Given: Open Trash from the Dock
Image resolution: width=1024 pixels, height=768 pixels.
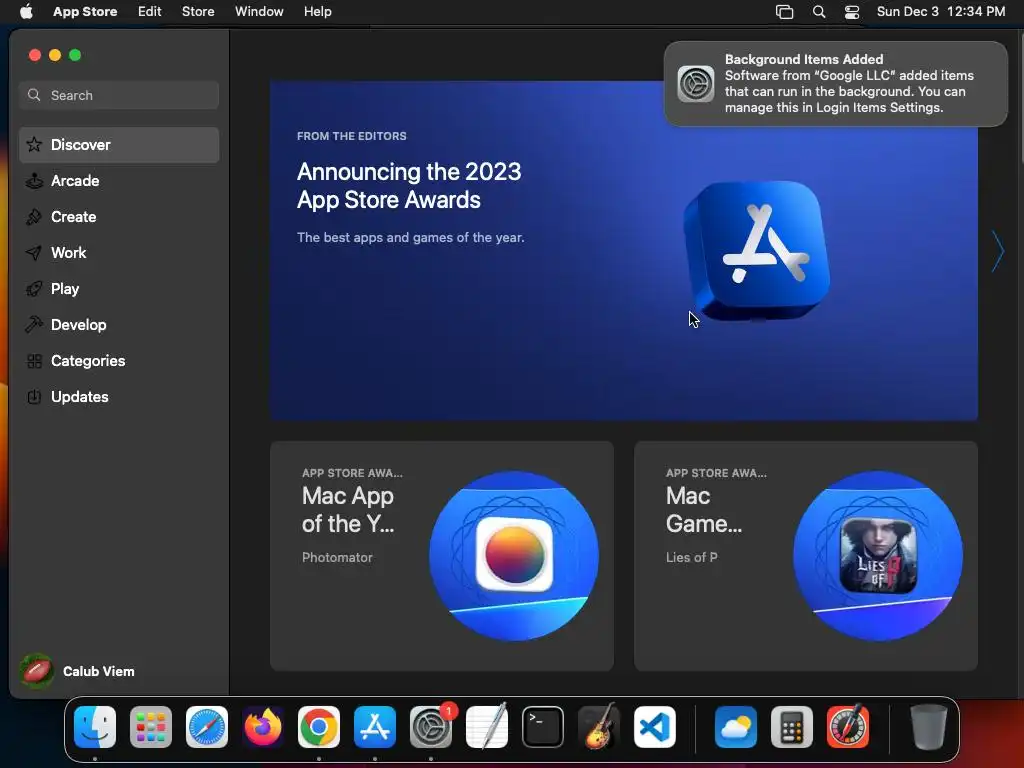Looking at the screenshot, I should pyautogui.click(x=928, y=727).
